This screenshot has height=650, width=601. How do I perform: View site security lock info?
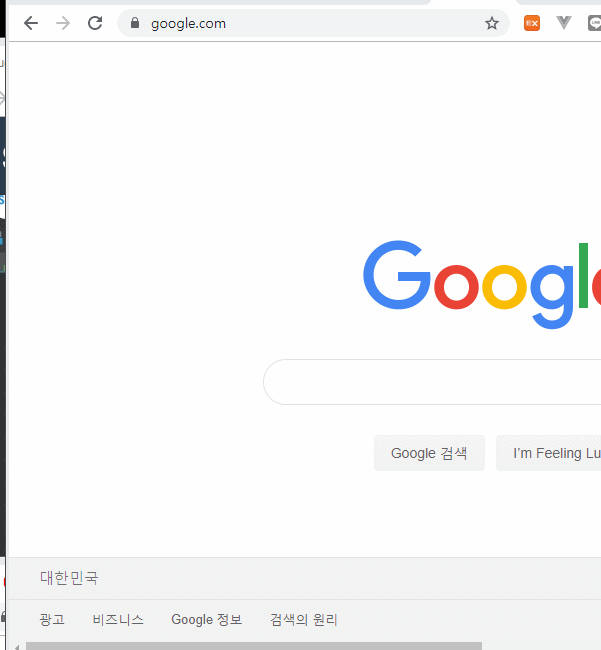[x=135, y=23]
